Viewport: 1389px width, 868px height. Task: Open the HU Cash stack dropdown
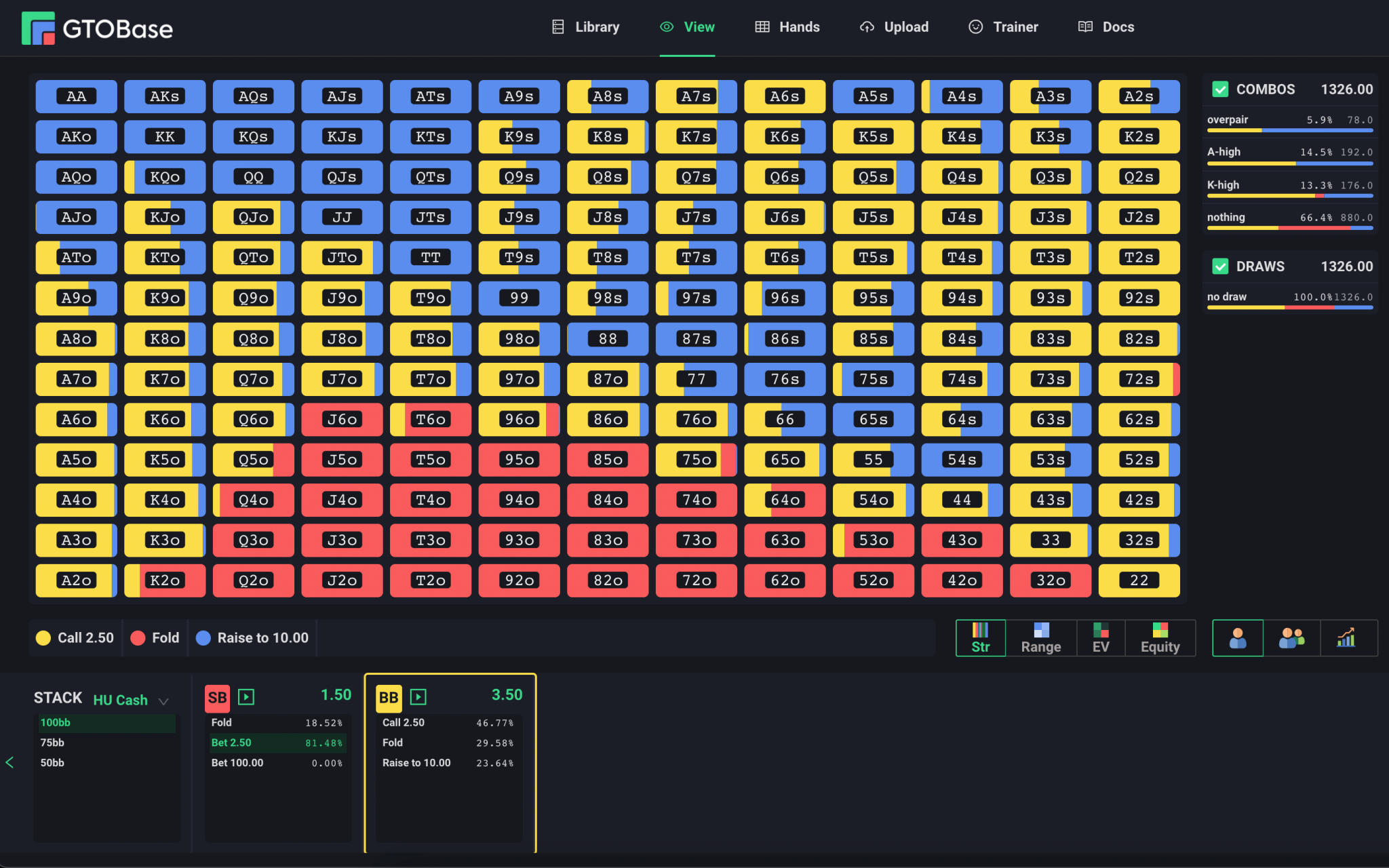point(130,700)
